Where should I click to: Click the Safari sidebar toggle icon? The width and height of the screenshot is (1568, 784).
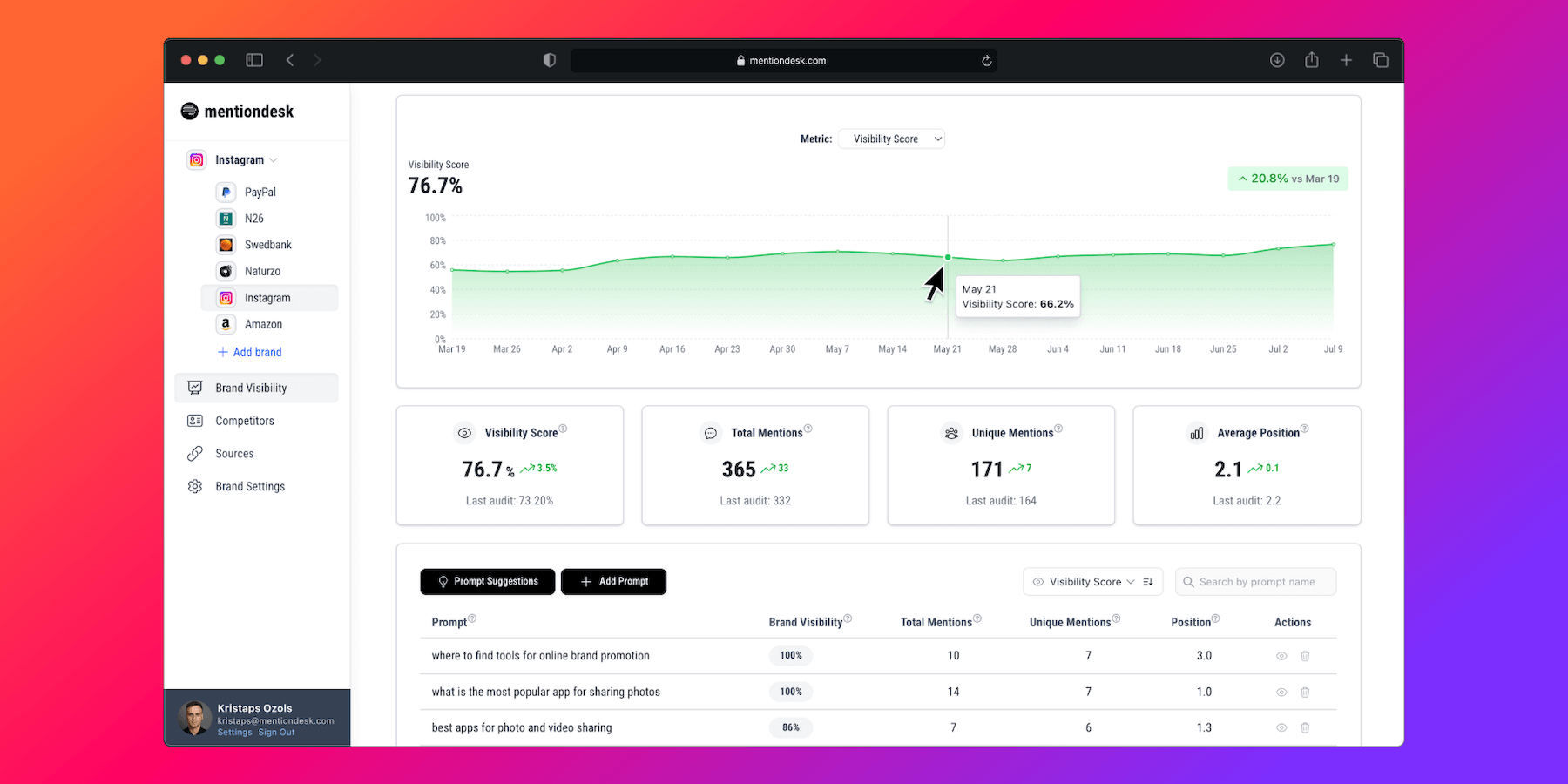pos(254,60)
